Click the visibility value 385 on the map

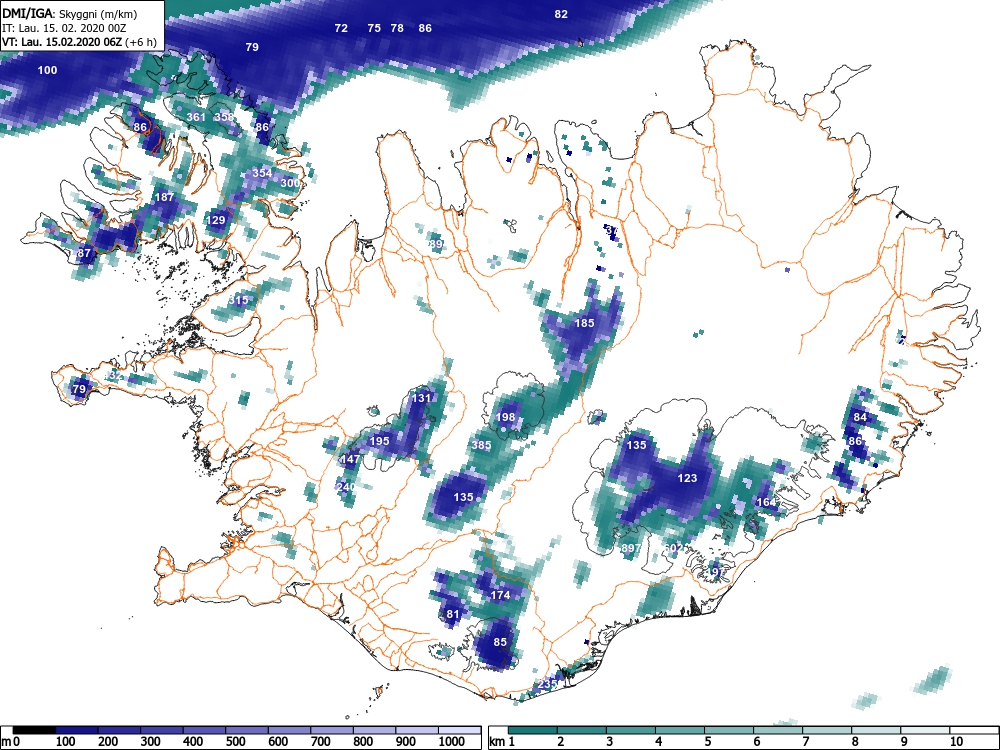(x=482, y=445)
